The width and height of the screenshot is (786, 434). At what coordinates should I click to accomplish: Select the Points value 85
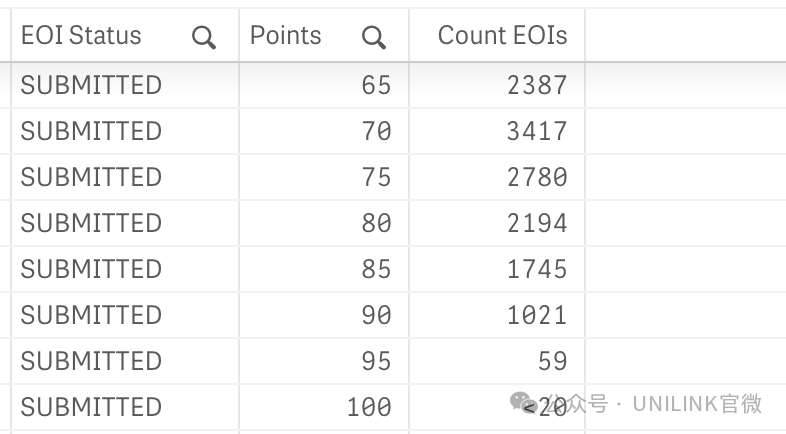(x=376, y=269)
